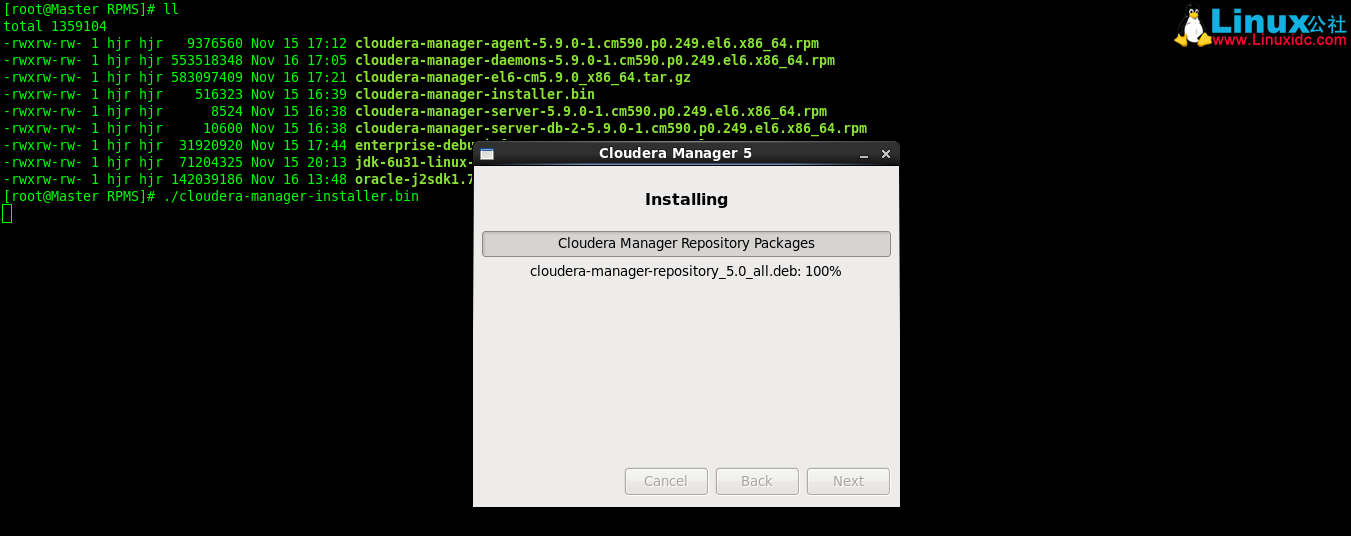Click file size 553518348 in terminal listing
Screen dimensions: 1351x536
[x=207, y=61]
